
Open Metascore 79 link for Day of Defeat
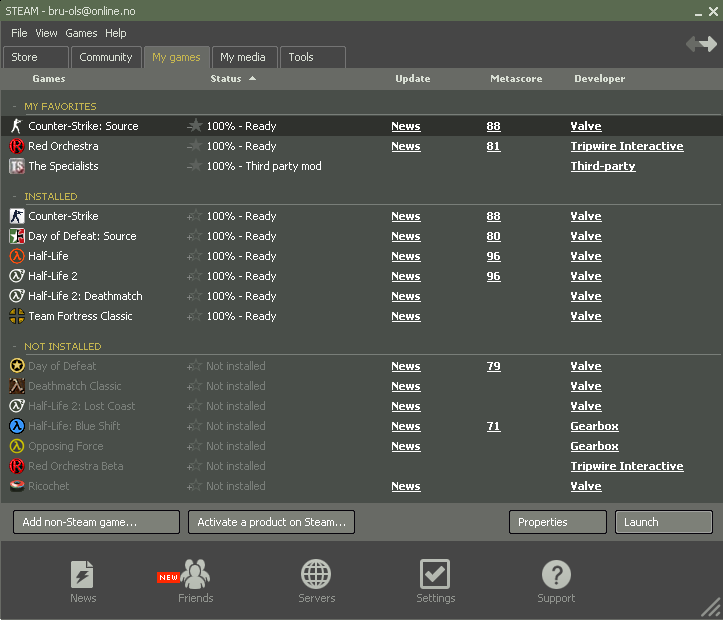pos(493,366)
